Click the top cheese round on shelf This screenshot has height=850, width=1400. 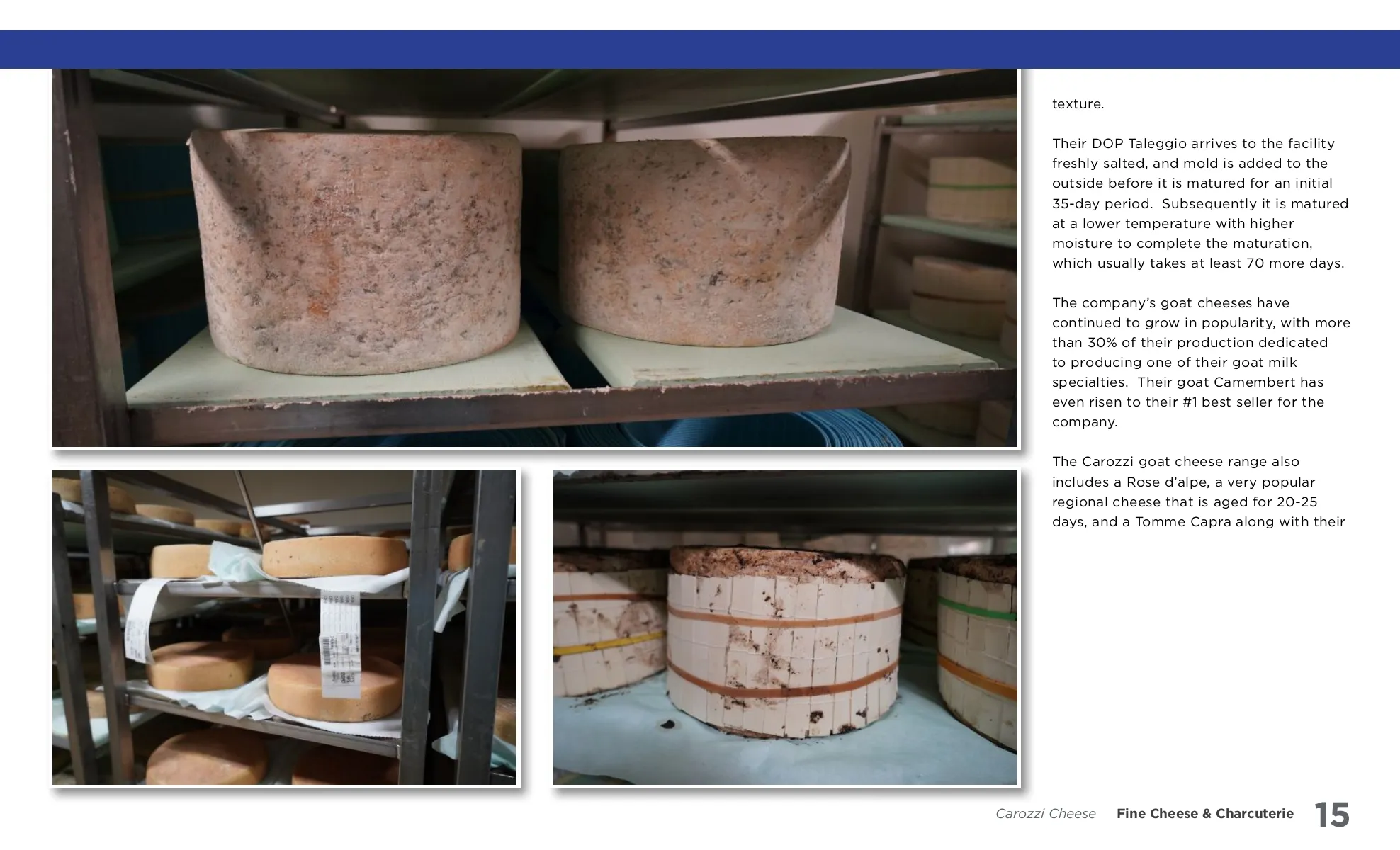[x=335, y=555]
